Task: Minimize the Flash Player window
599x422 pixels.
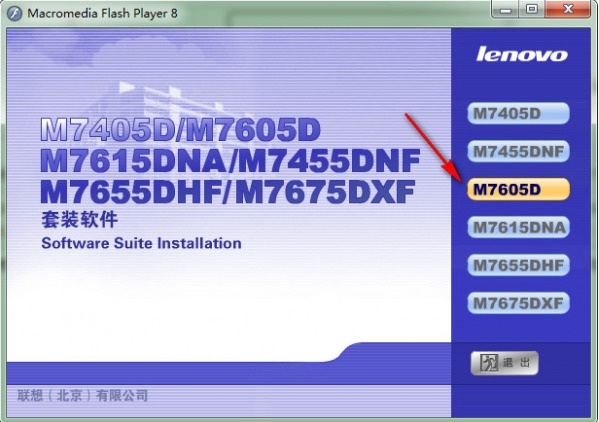Action: coord(505,10)
